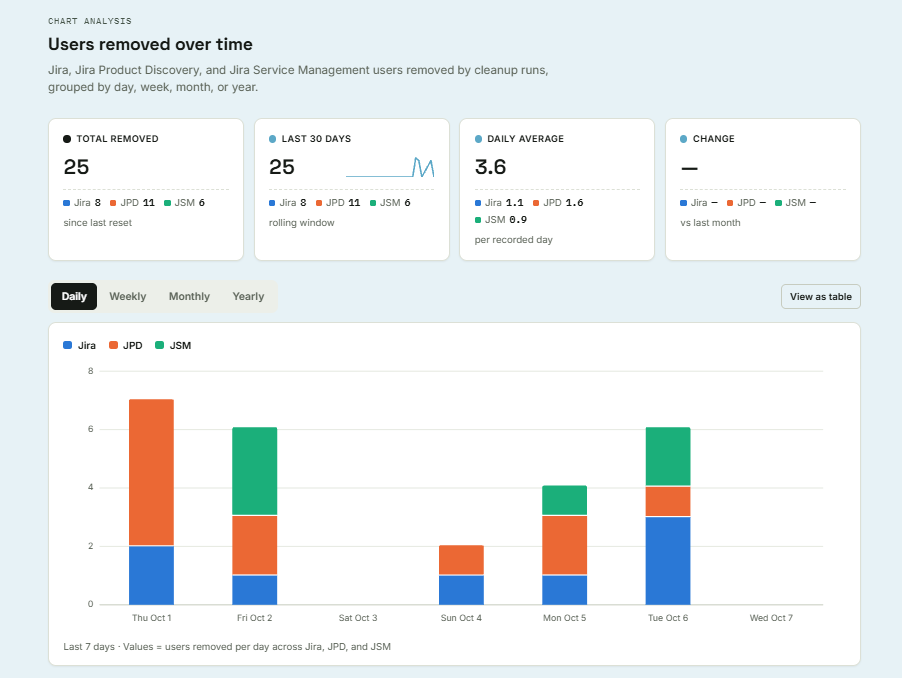
Task: Click the orange JPD segment of Fri Oct 2 bar
Action: coord(255,545)
